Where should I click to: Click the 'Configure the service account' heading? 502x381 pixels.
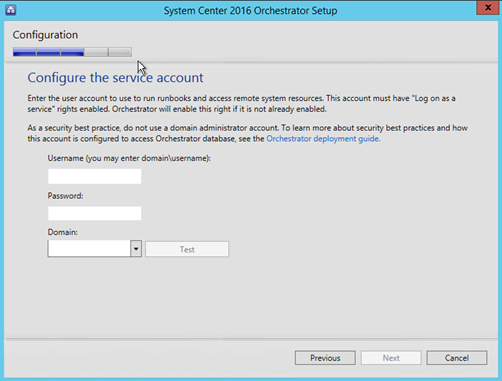[115, 78]
